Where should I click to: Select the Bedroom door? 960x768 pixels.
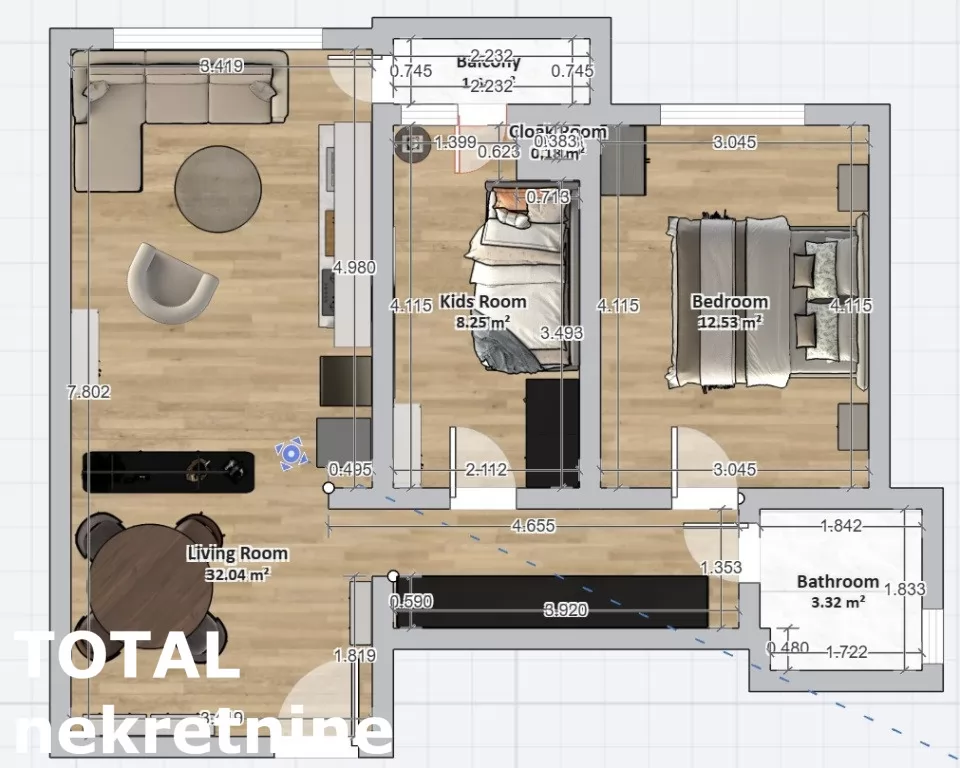point(704,468)
